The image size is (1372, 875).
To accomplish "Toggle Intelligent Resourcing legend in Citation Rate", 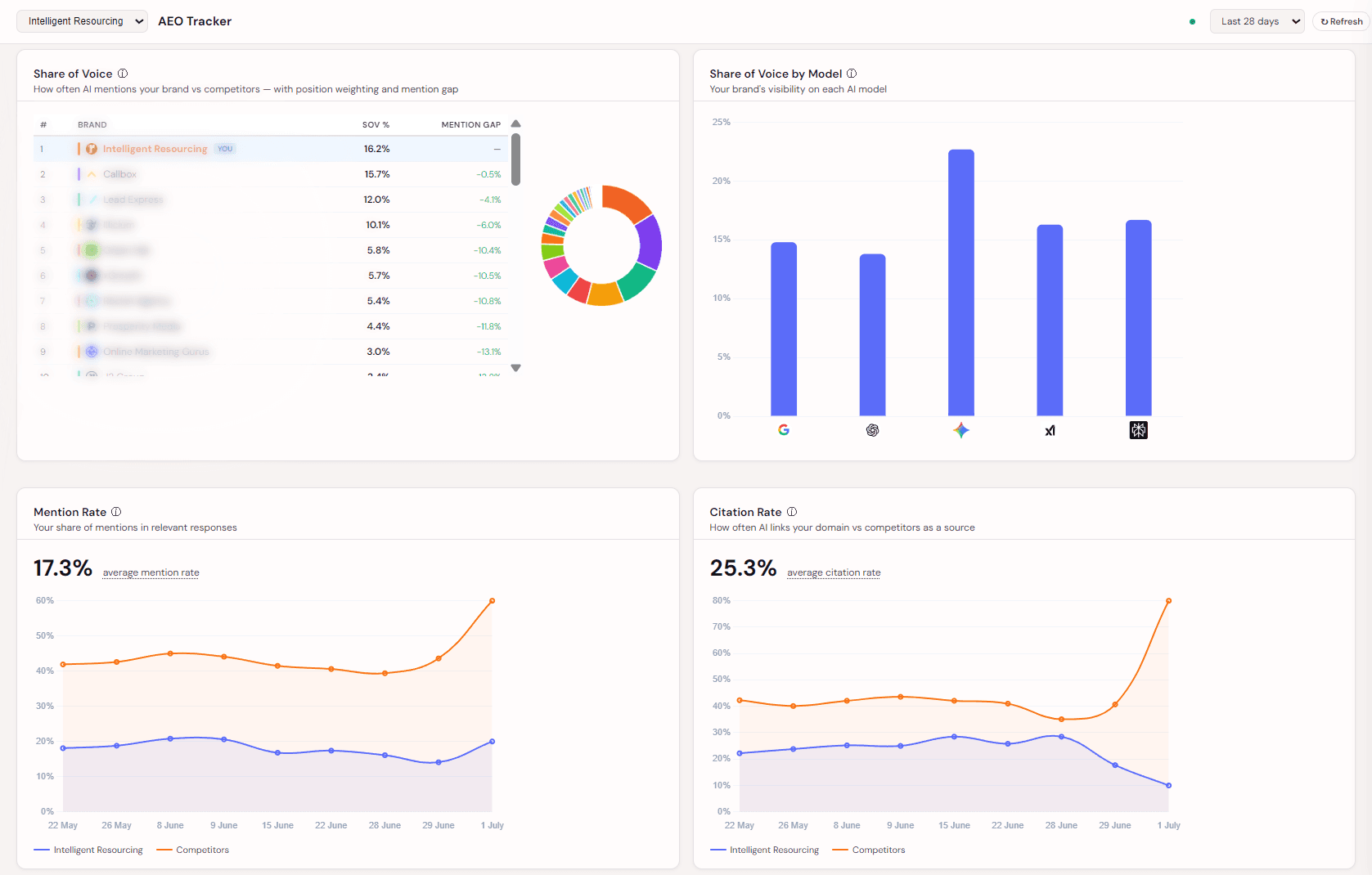I will (x=765, y=850).
